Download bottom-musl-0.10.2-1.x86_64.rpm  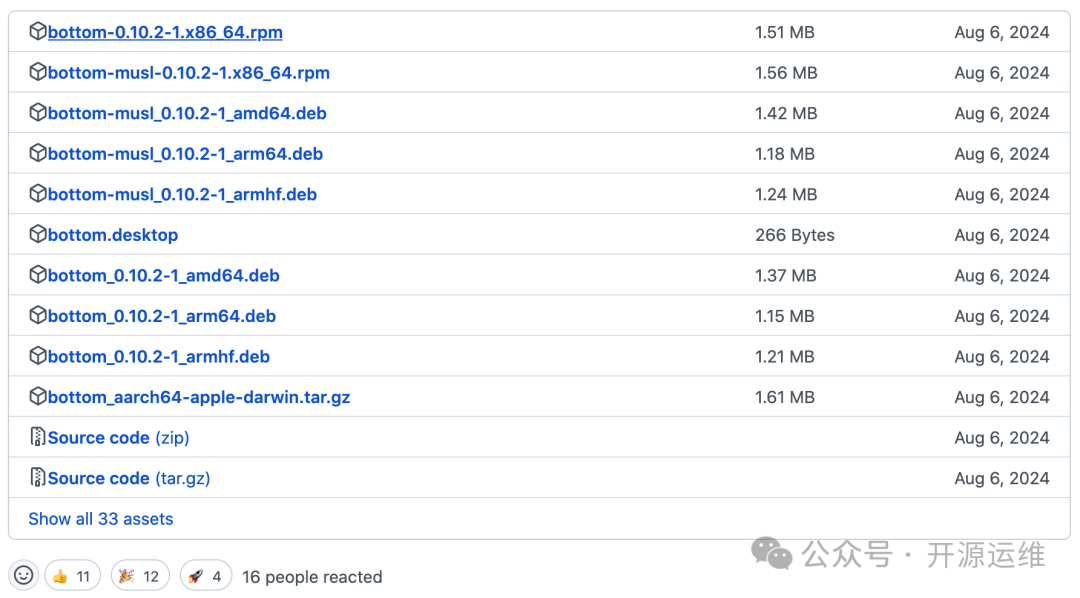[189, 73]
